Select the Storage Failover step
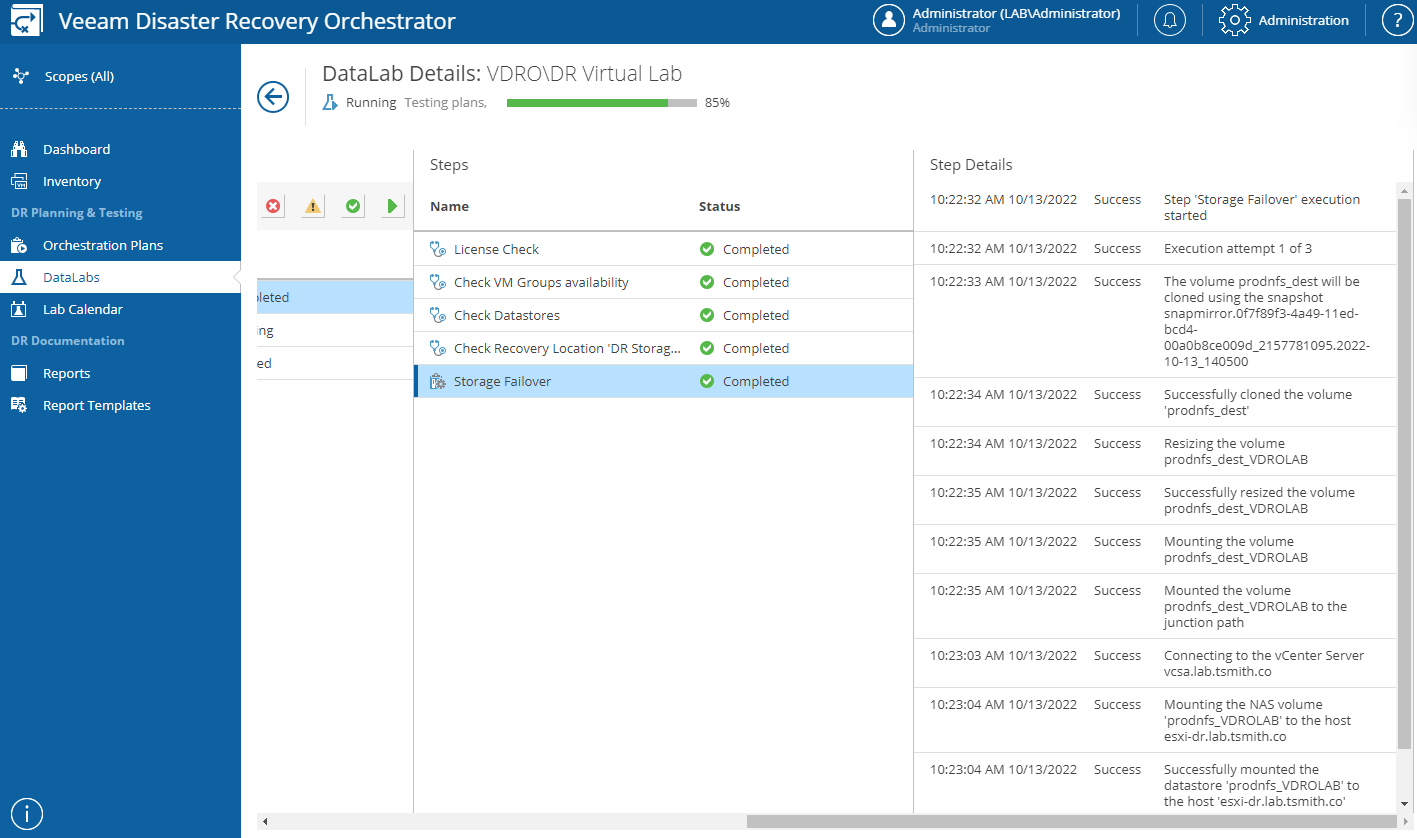1417x838 pixels. (502, 381)
